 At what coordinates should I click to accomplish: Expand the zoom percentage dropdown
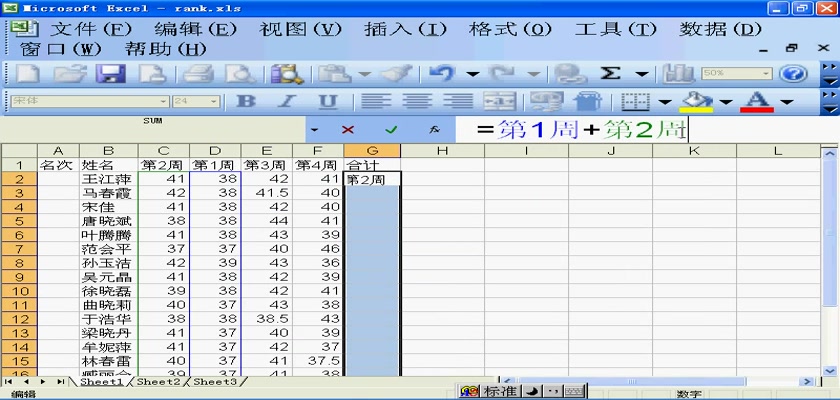[767, 74]
